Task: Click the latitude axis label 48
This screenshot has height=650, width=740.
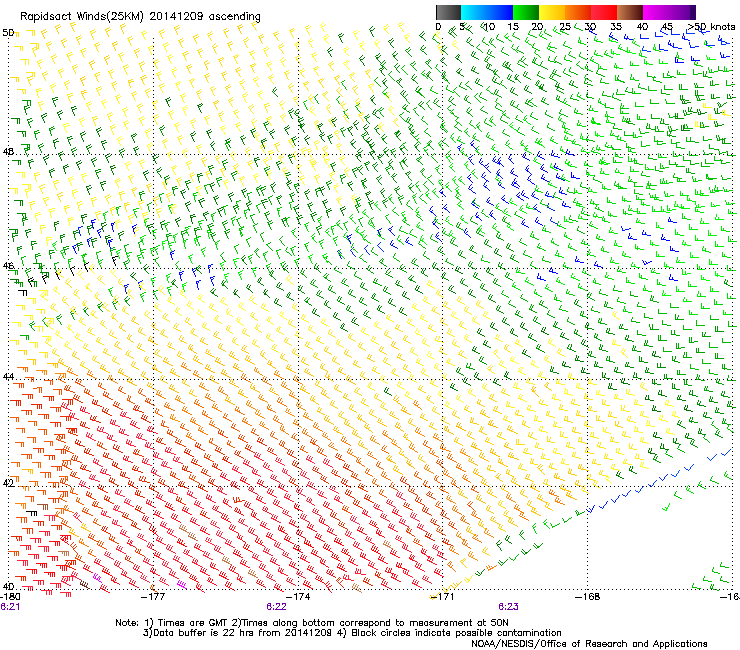Action: (x=8, y=152)
